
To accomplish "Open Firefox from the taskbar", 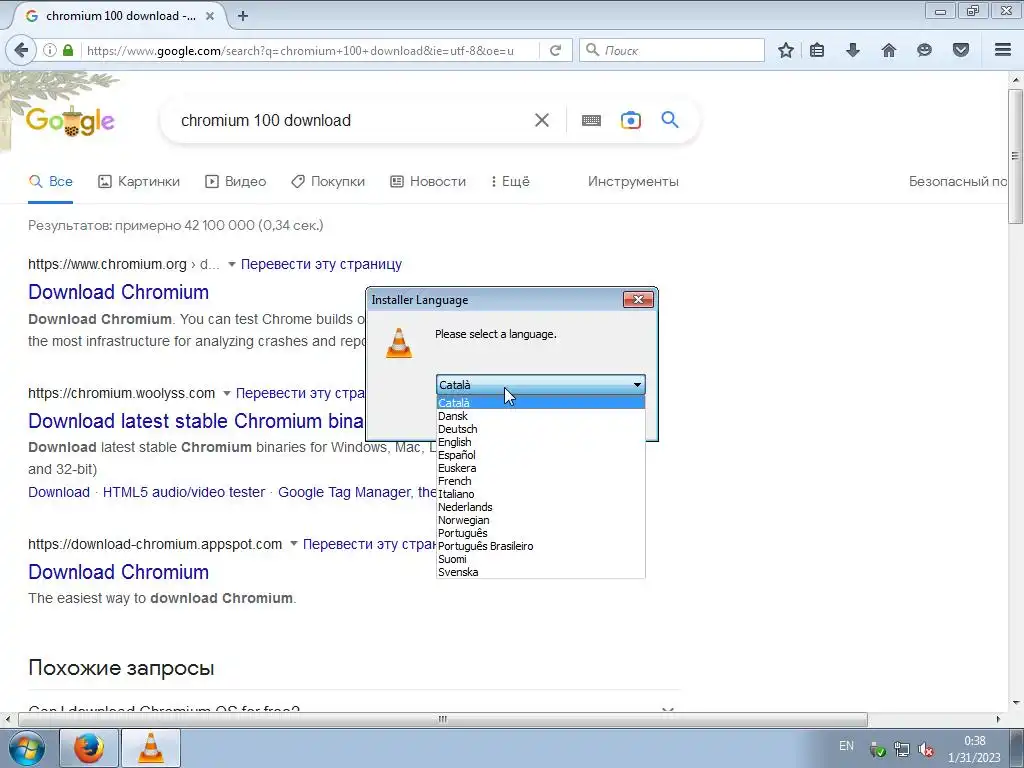I will (89, 748).
